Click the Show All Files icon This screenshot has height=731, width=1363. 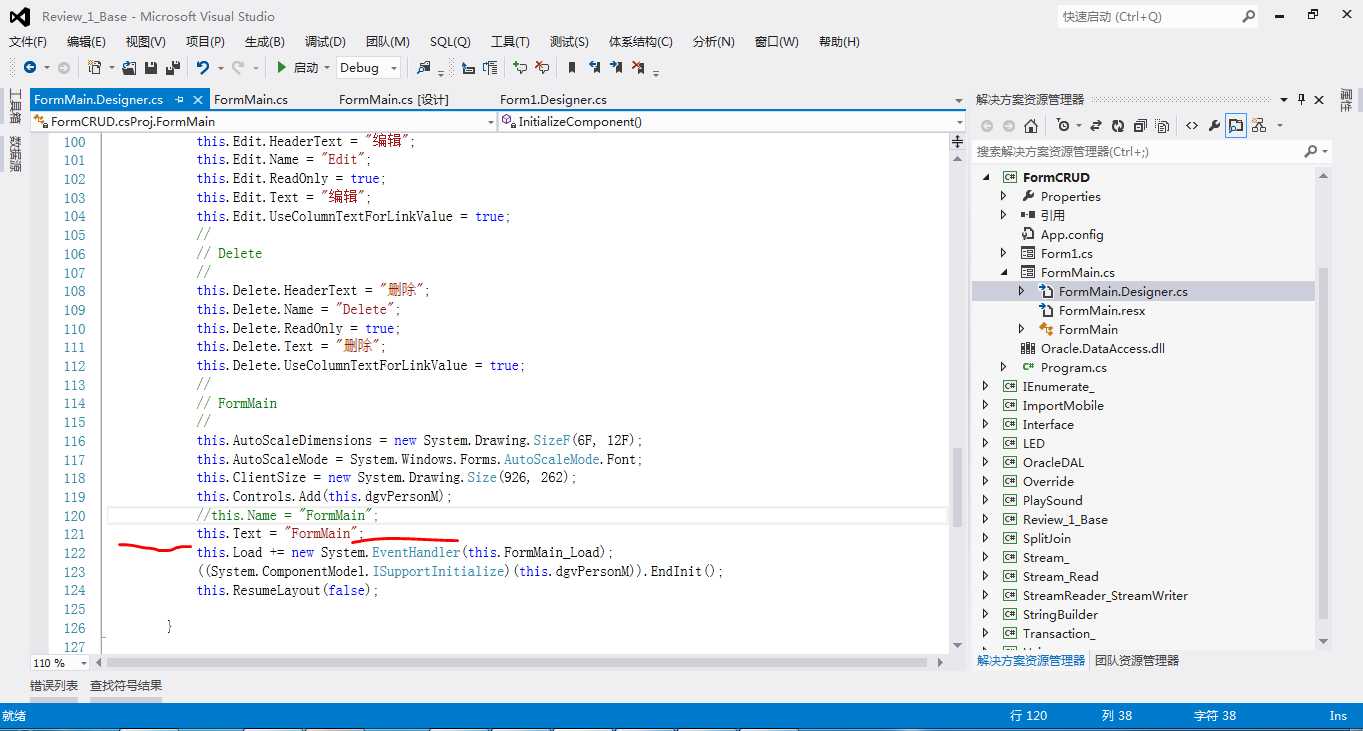[1162, 126]
